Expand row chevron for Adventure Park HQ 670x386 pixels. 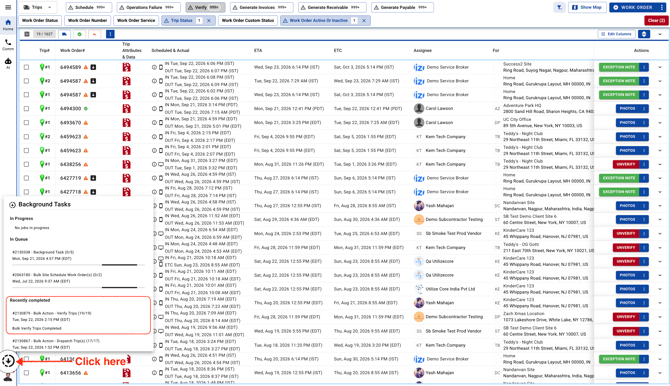[x=660, y=109]
